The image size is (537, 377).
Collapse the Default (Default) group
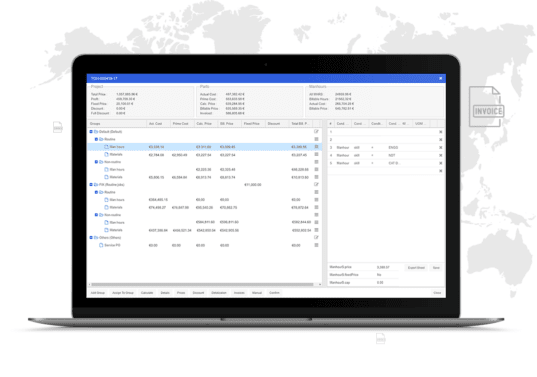(x=91, y=131)
